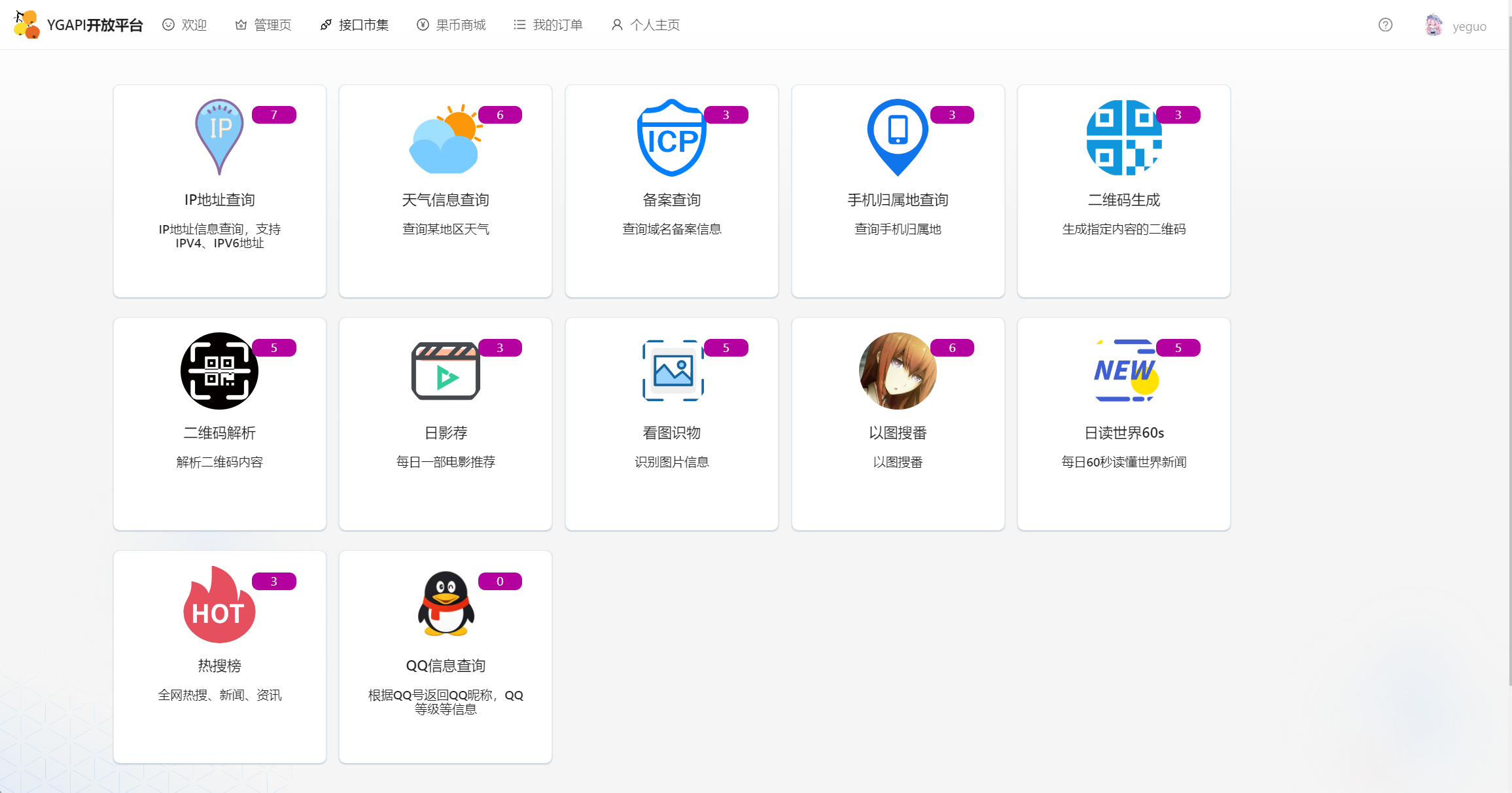1512x793 pixels.
Task: Open the black QR scan icon
Action: coord(219,370)
